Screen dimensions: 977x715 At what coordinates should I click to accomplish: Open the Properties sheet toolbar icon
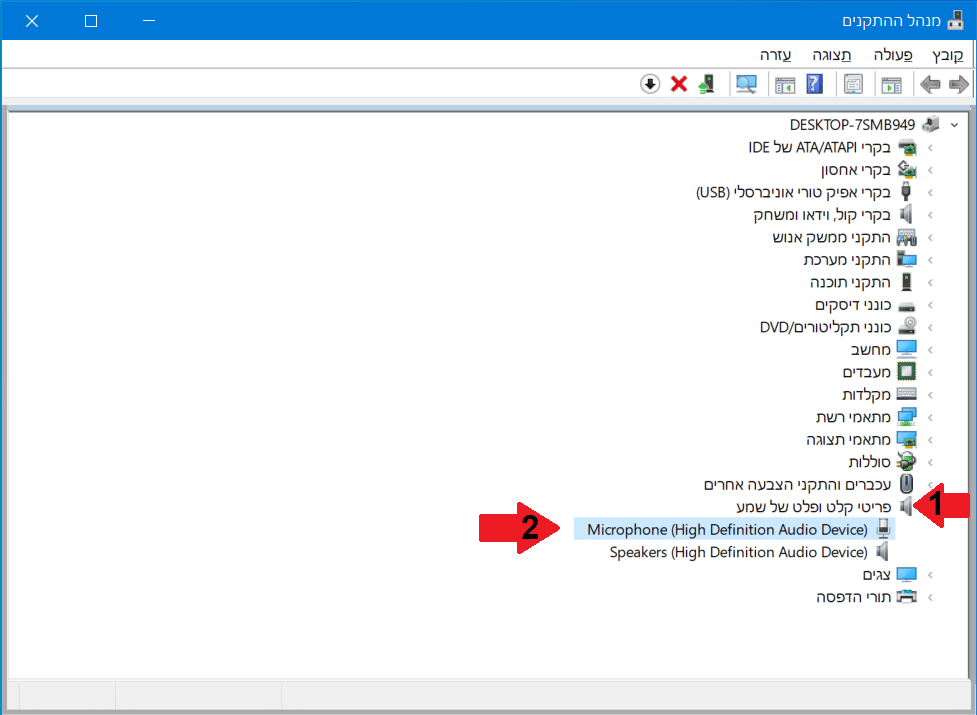pos(853,84)
